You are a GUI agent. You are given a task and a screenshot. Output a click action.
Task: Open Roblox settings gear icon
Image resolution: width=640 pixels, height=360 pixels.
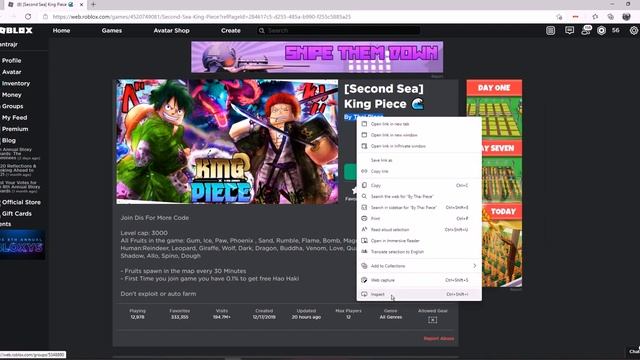[634, 31]
